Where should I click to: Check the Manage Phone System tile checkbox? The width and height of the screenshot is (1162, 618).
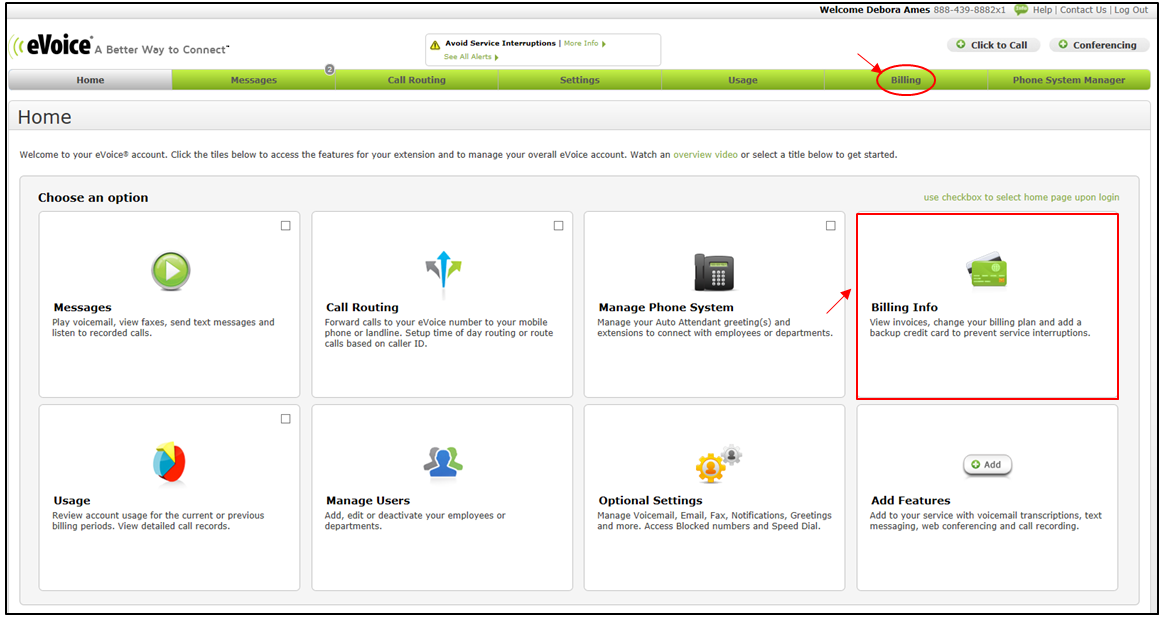pos(831,226)
